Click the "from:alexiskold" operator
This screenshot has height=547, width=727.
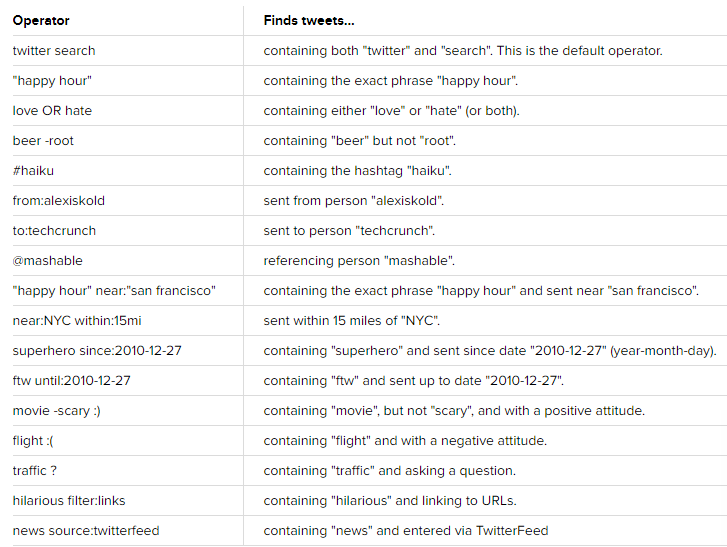point(58,200)
